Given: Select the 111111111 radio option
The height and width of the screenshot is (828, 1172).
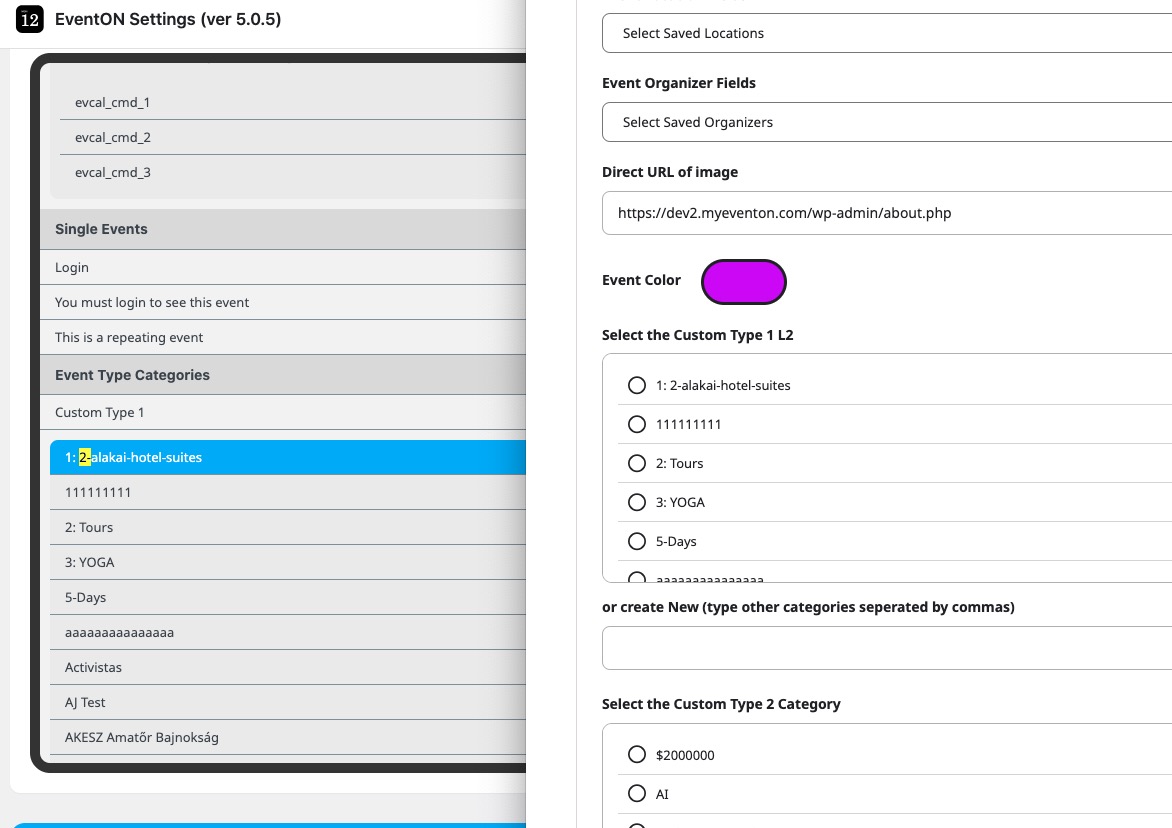Looking at the screenshot, I should (637, 424).
